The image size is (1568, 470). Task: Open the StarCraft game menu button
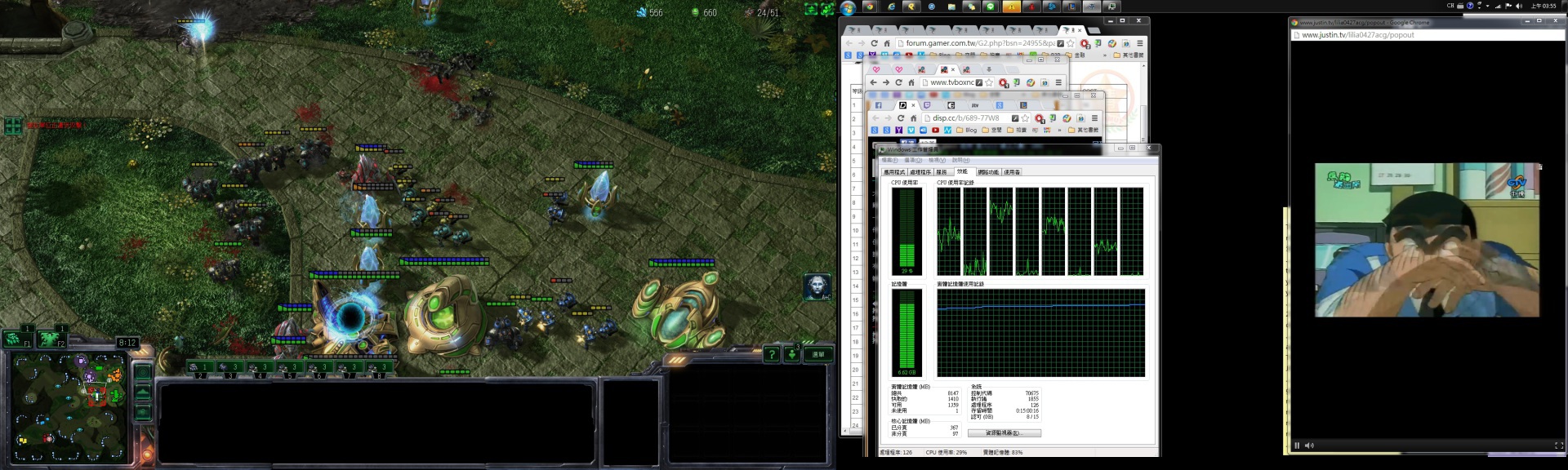817,354
